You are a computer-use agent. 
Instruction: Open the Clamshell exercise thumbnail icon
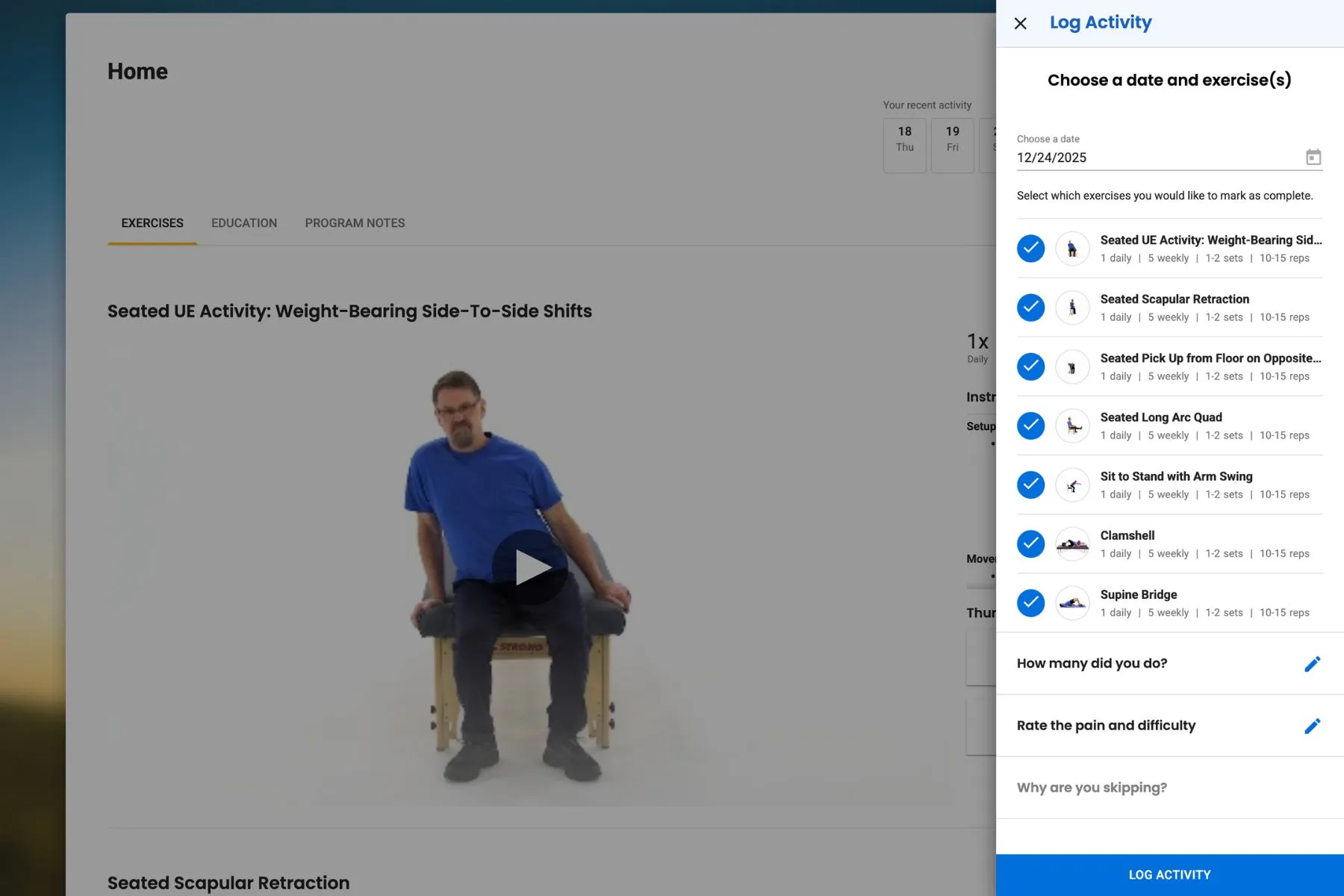(x=1072, y=544)
